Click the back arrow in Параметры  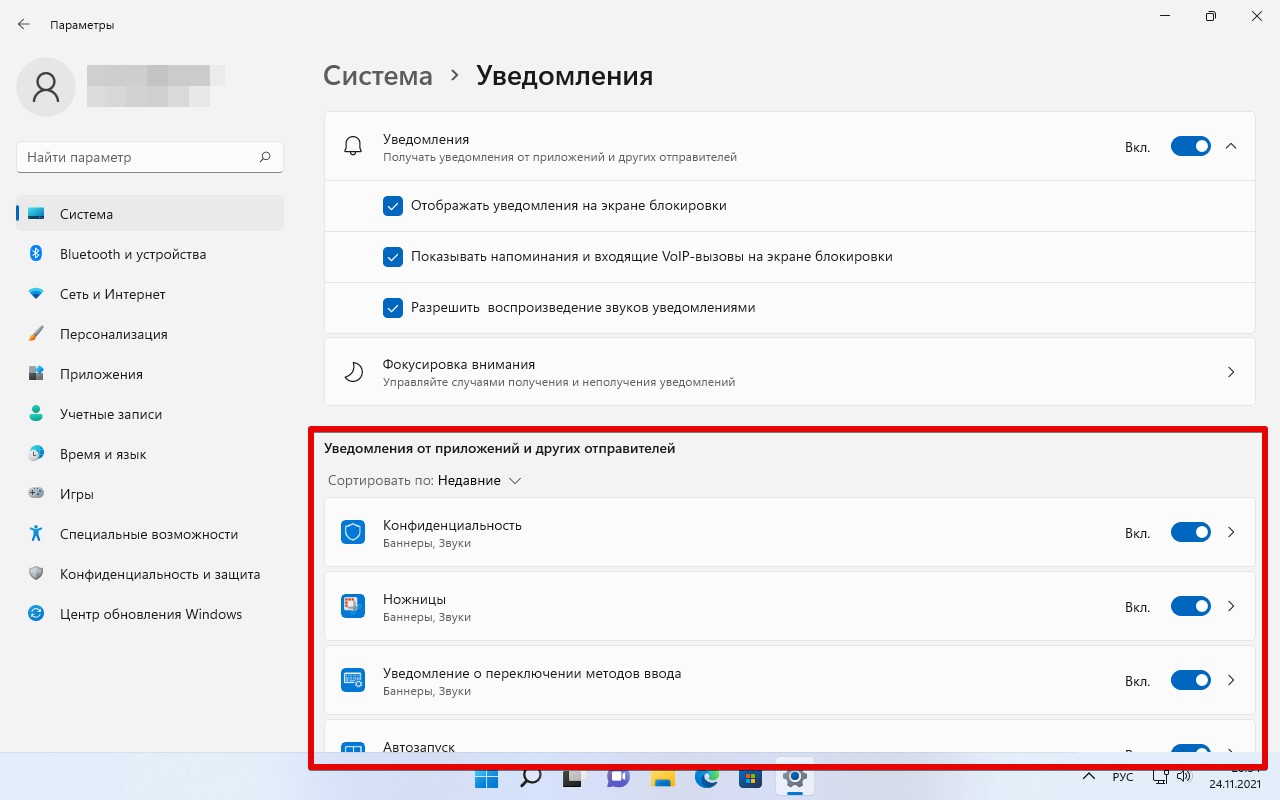click(x=24, y=24)
